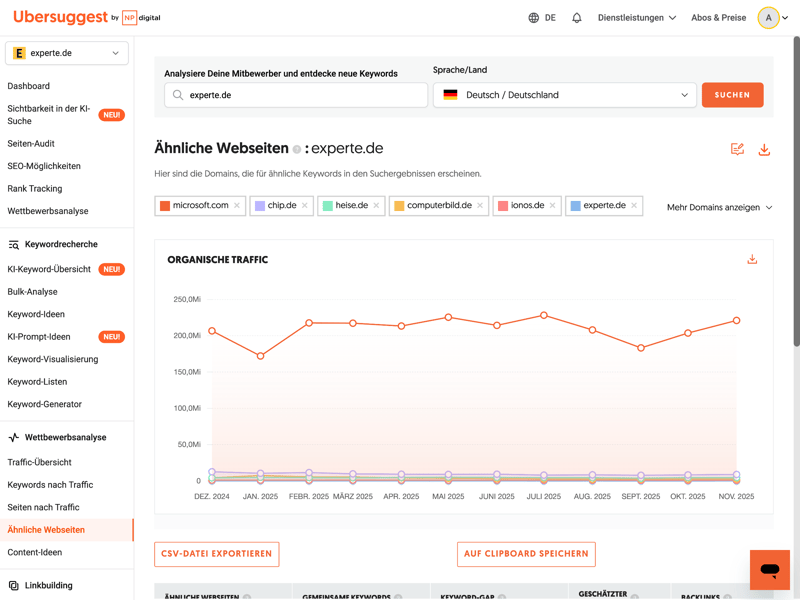The image size is (800, 600).
Task: Open the orange chat widget
Action: 769,570
